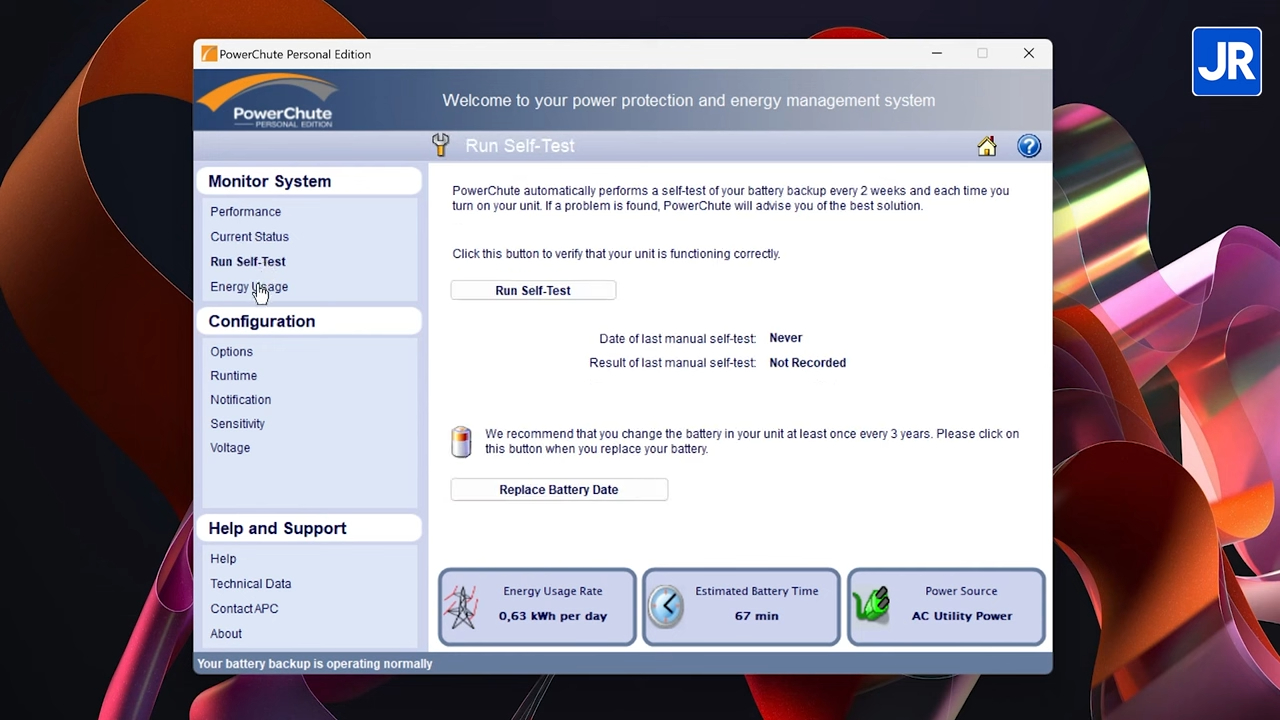1280x720 pixels.
Task: Open the Performance page
Action: click(x=245, y=212)
